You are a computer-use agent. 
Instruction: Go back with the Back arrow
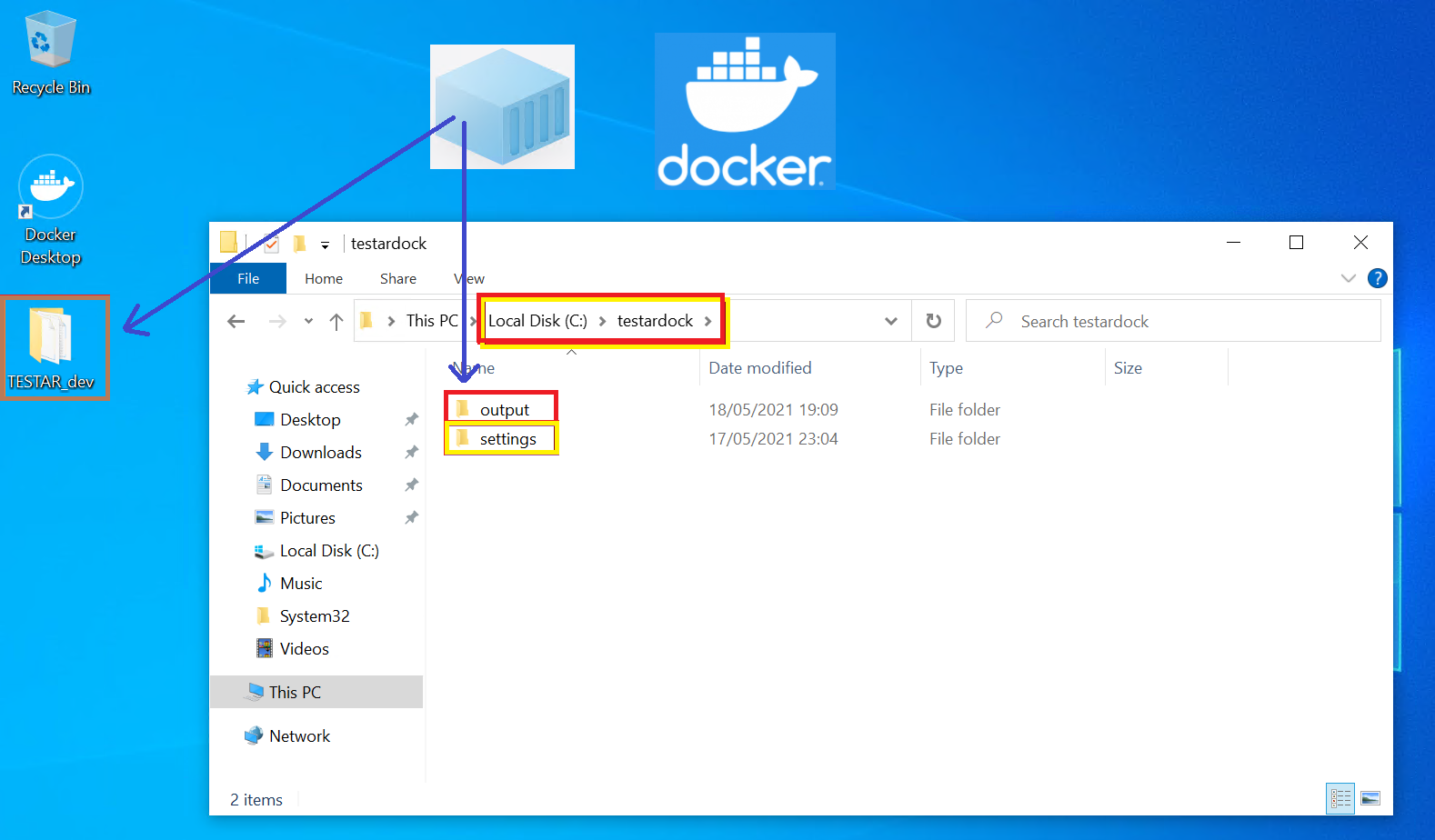point(236,321)
